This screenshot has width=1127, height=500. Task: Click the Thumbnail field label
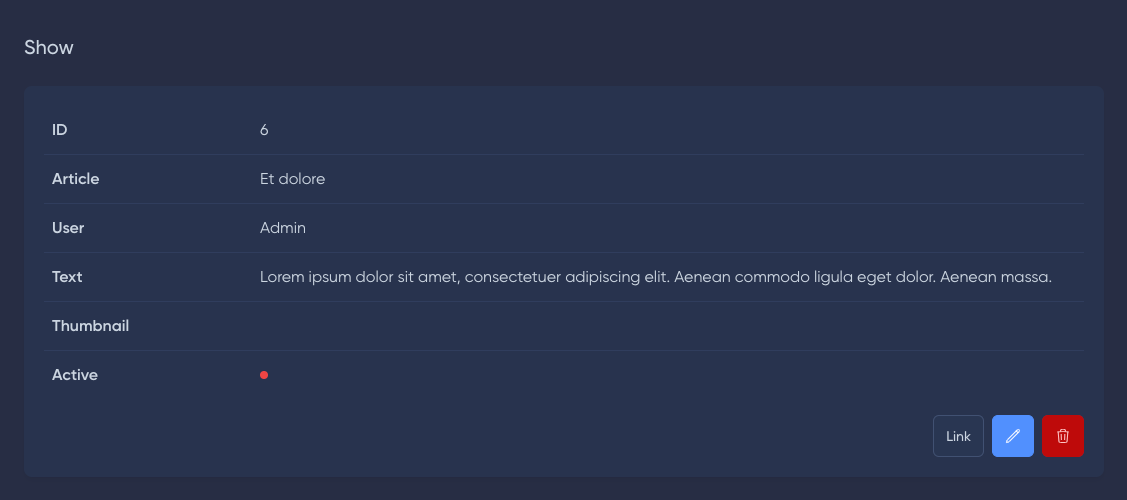pos(90,326)
